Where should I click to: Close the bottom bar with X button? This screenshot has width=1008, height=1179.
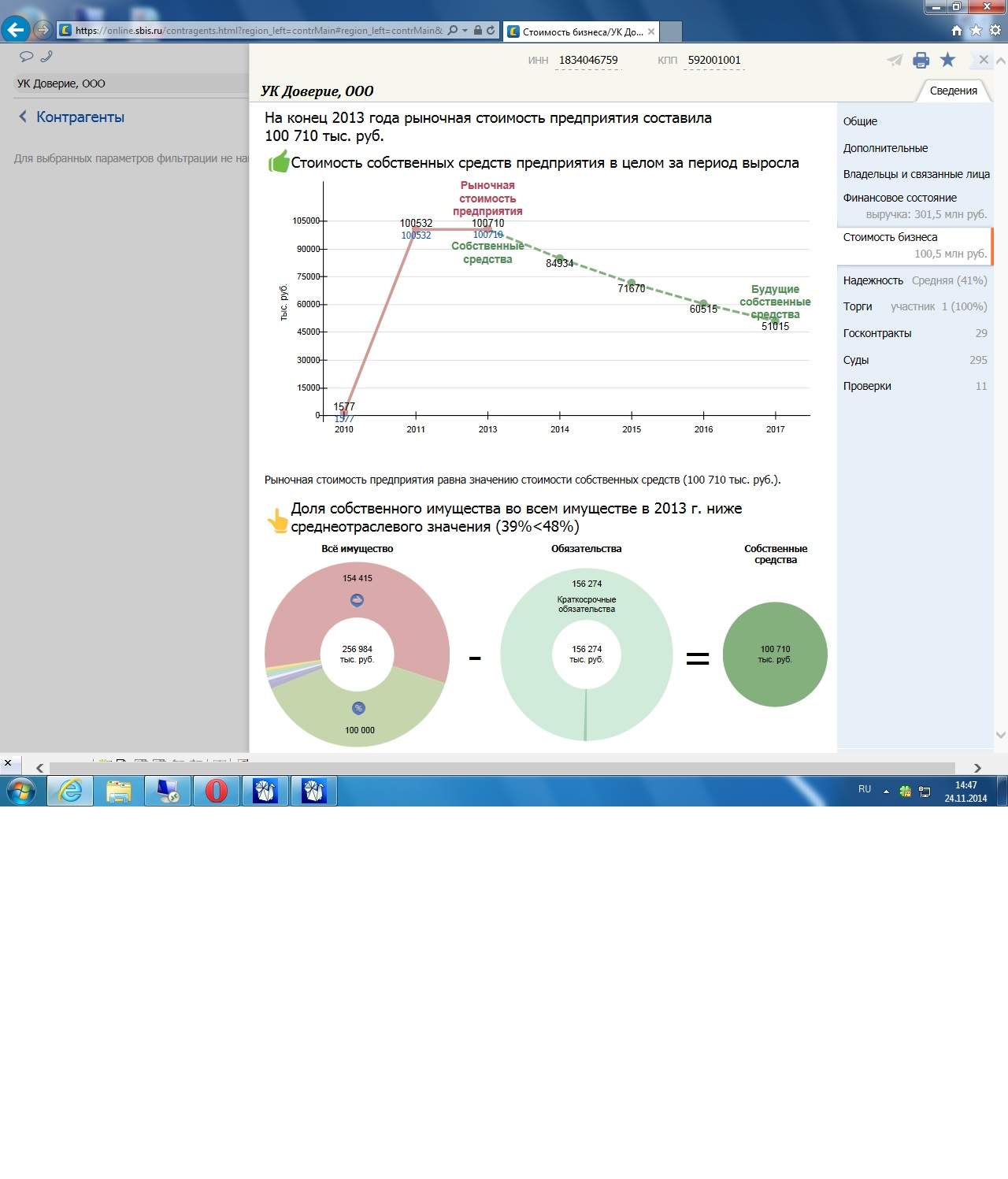8,762
